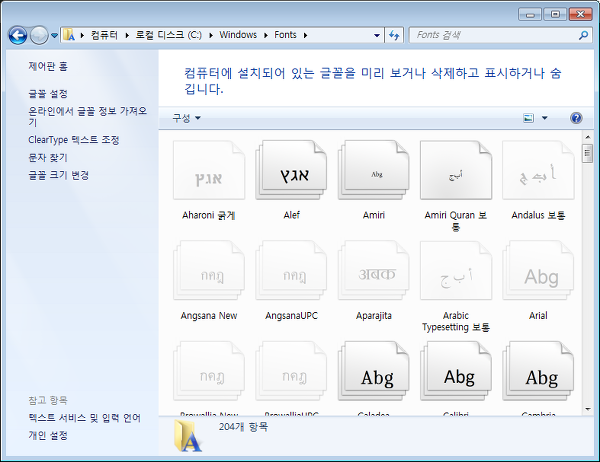Select the Aharoni bold font icon
This screenshot has height=462, width=600.
click(x=209, y=170)
